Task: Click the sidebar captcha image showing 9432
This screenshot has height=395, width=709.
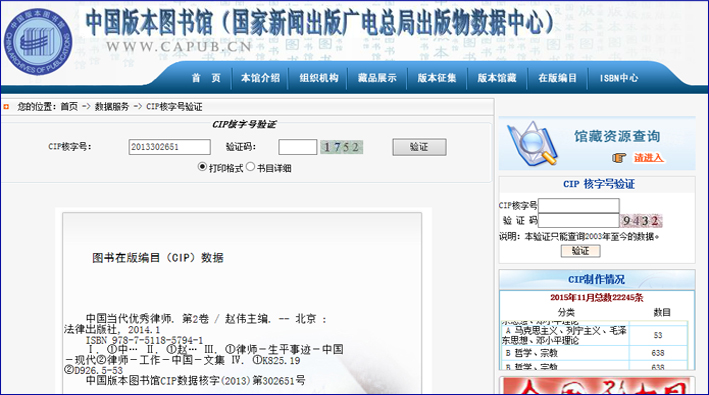Action: coord(641,221)
